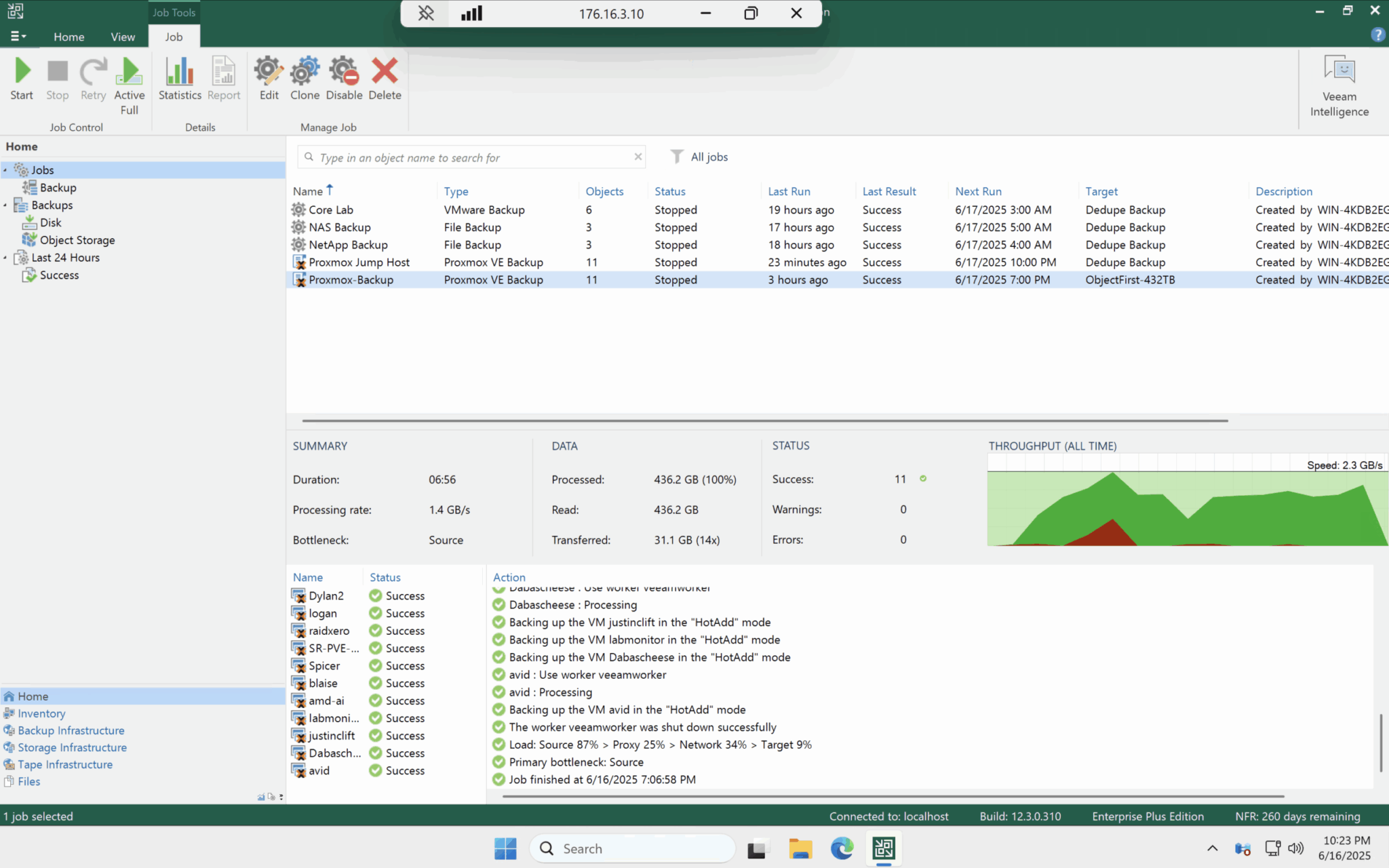The height and width of the screenshot is (868, 1389).
Task: Launch Microsoft Edge from taskbar
Action: point(842,848)
